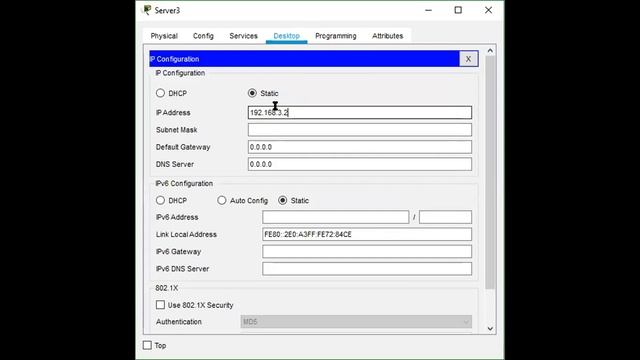
Task: Click into the IP Address field
Action: (x=360, y=113)
